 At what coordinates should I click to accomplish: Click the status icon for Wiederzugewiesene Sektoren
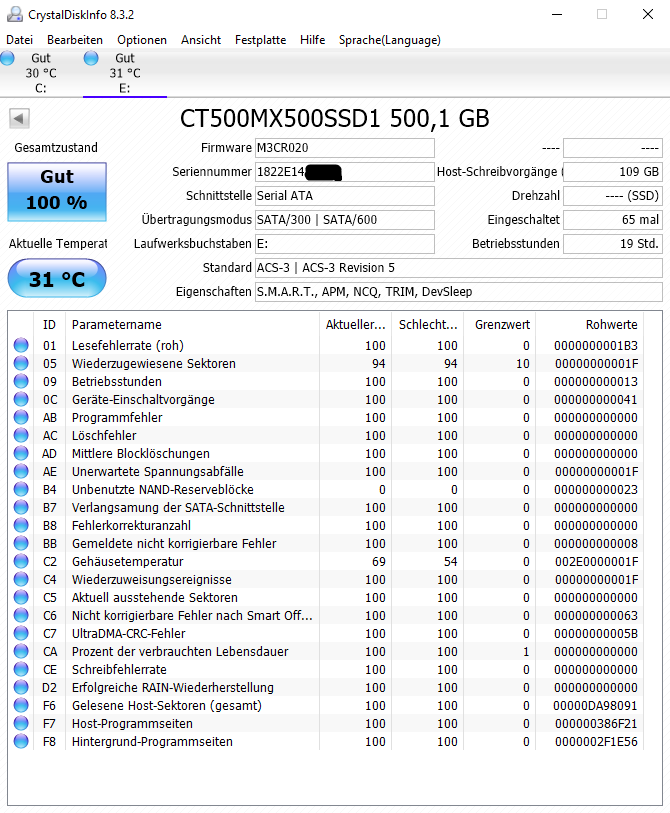pos(21,363)
